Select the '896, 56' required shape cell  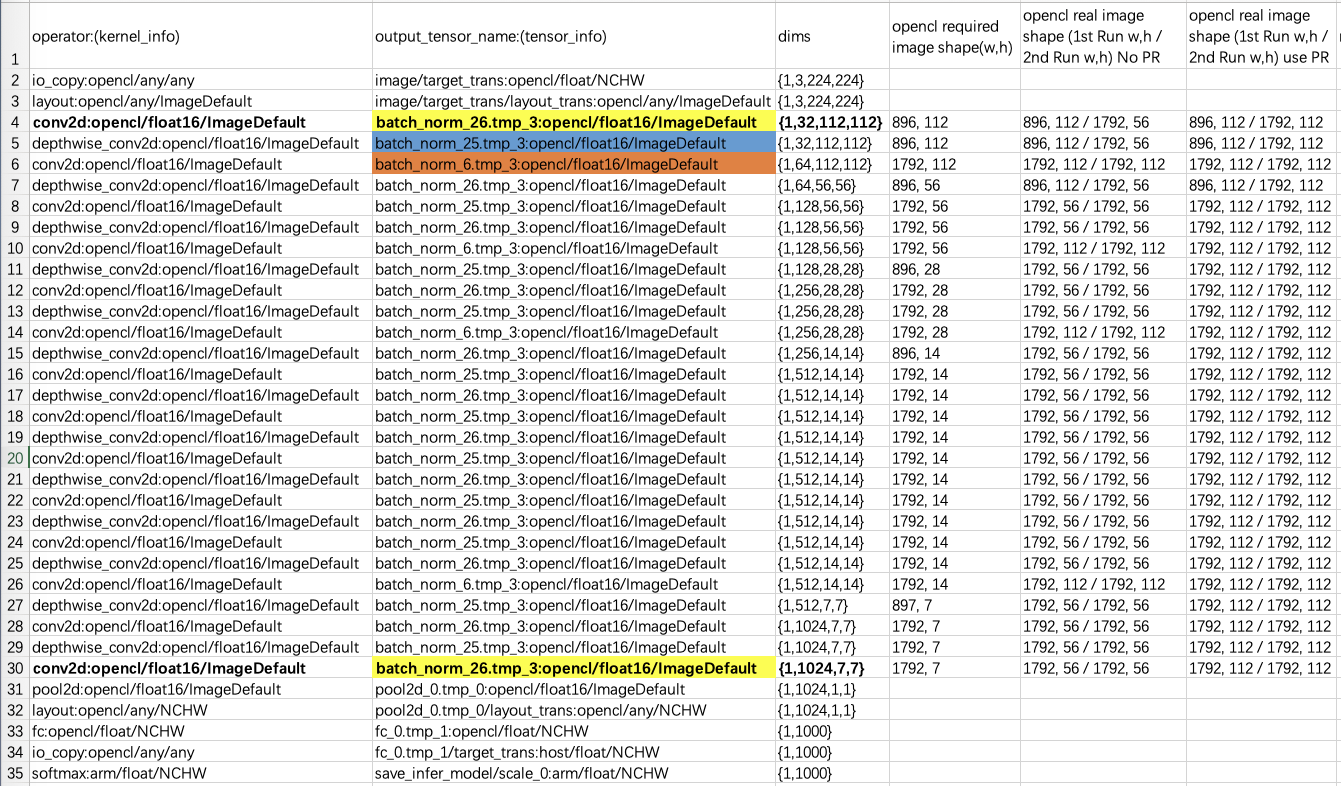click(954, 185)
